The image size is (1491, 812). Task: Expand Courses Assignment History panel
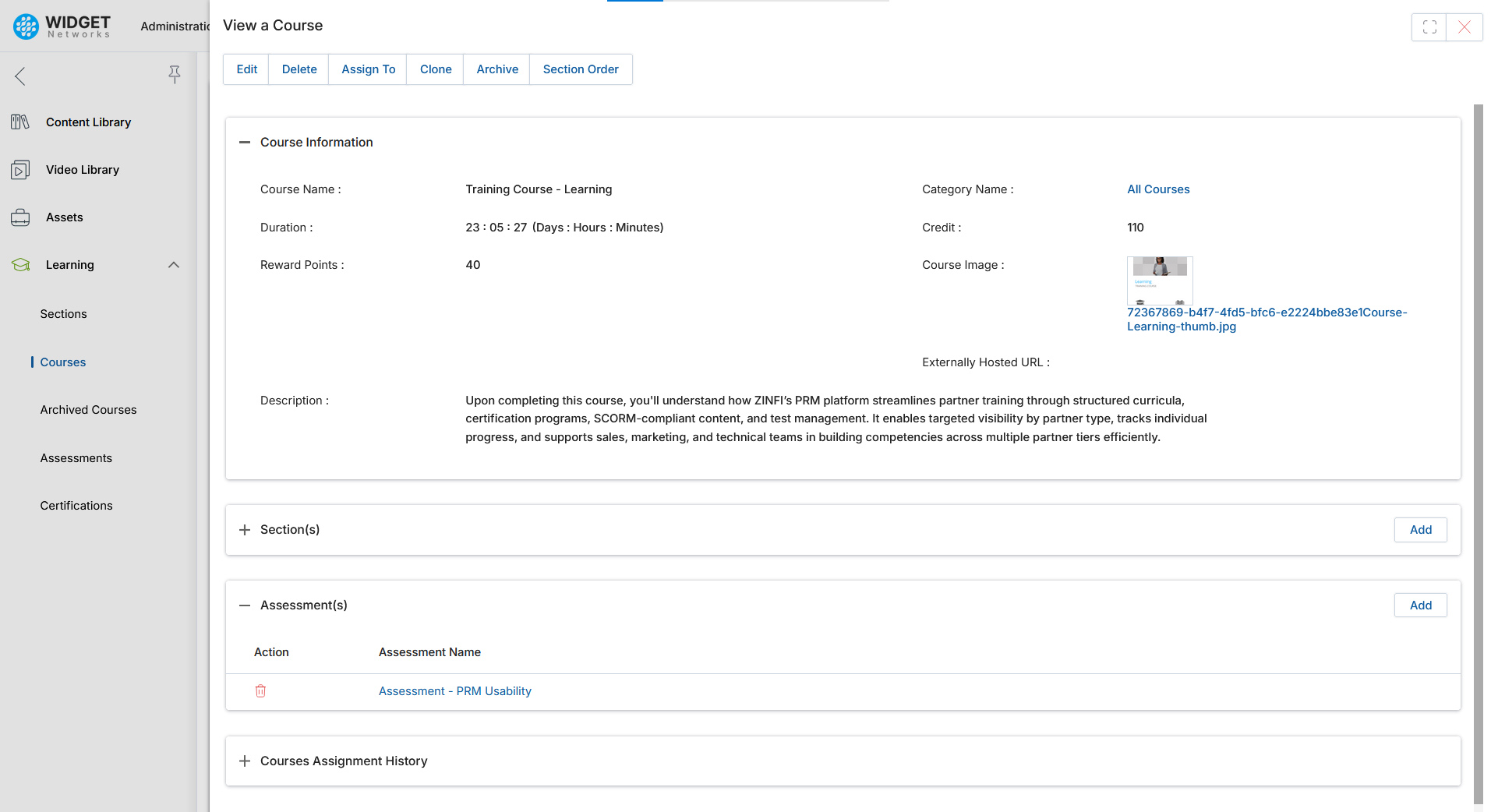coord(245,761)
